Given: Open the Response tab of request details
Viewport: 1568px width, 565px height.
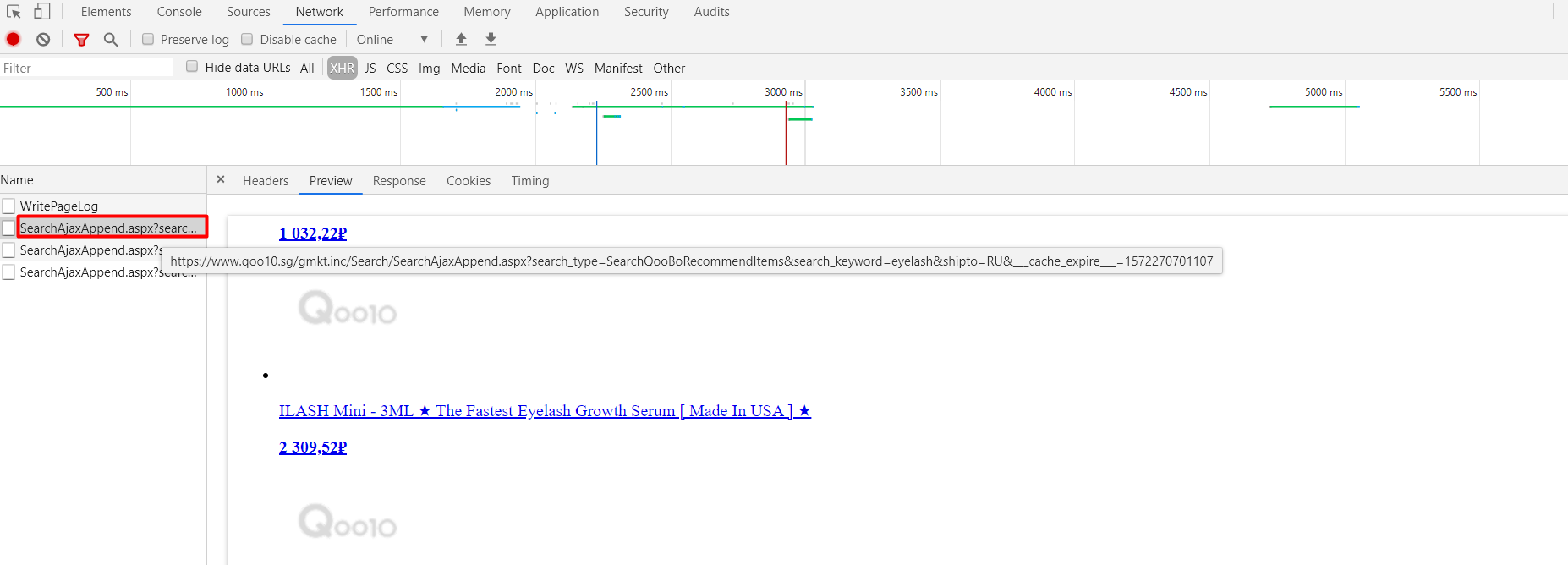Looking at the screenshot, I should tap(399, 180).
